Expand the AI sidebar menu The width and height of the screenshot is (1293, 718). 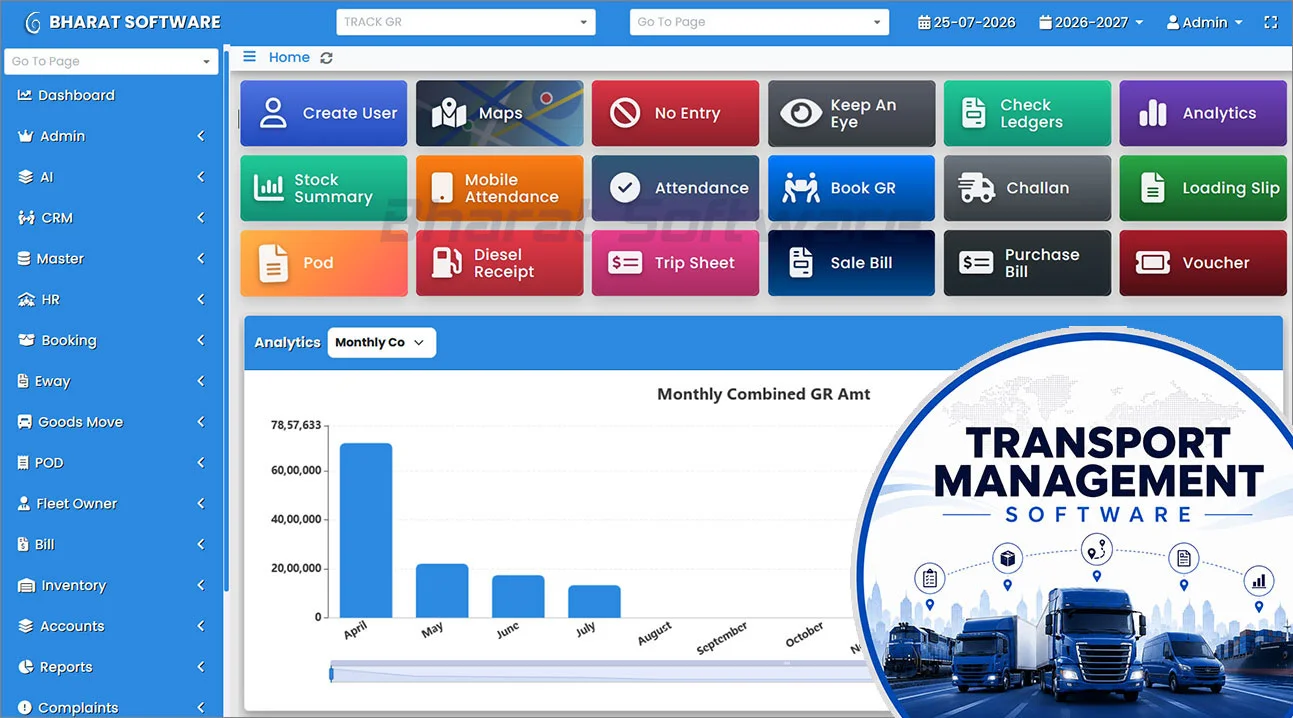tap(111, 177)
